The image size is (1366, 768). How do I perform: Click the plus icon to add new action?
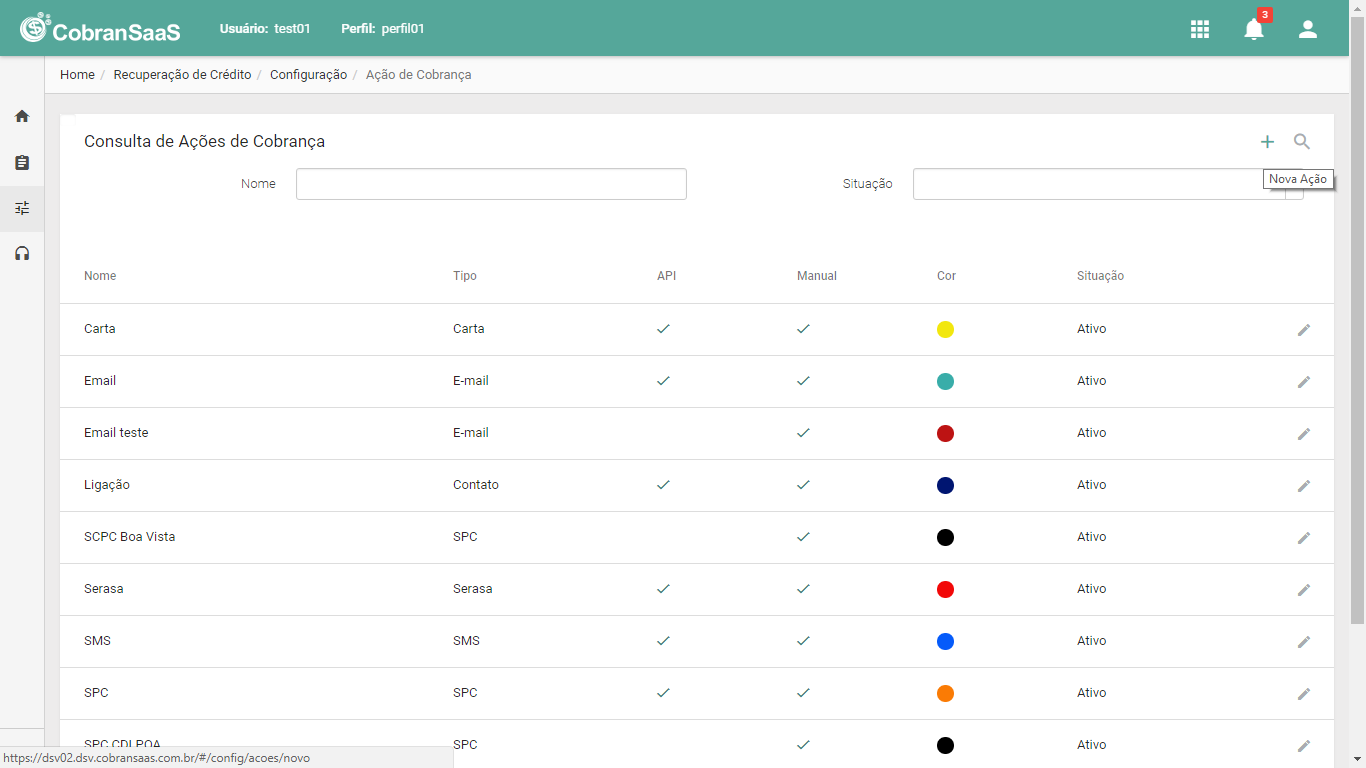click(1267, 142)
